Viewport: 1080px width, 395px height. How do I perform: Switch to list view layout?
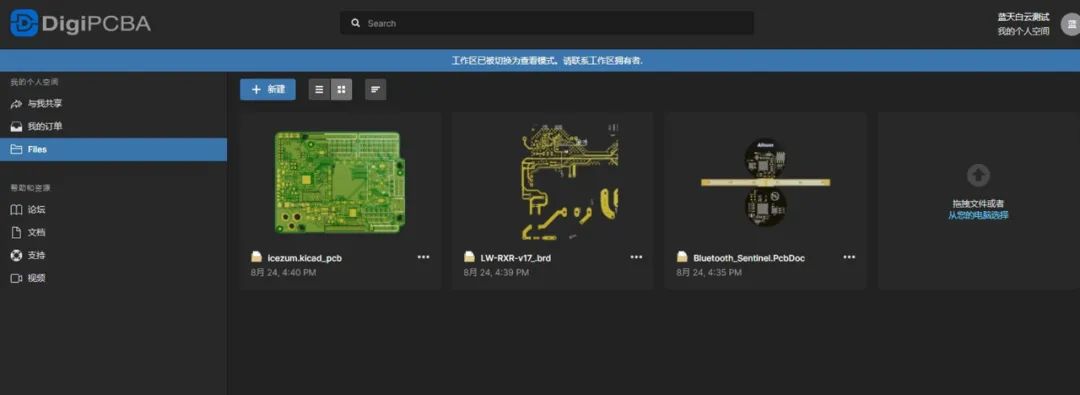[319, 90]
